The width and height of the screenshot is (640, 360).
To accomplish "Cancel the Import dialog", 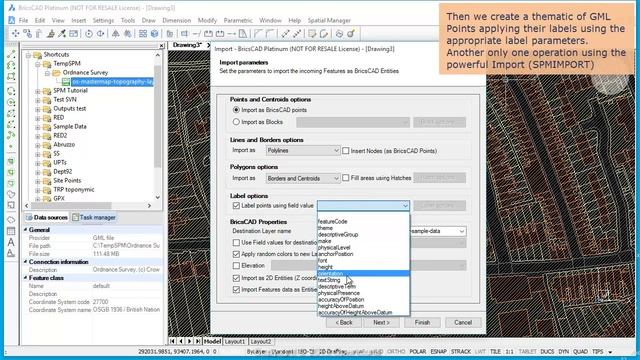I will 463,322.
